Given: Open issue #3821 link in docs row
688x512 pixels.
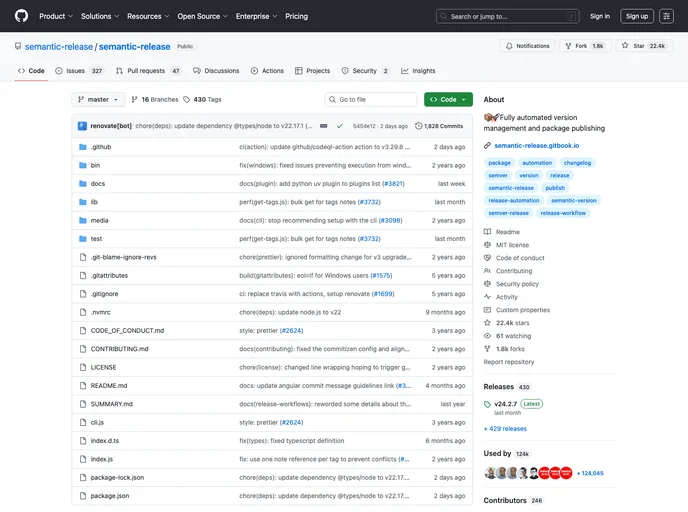Looking at the screenshot, I should [x=393, y=184].
